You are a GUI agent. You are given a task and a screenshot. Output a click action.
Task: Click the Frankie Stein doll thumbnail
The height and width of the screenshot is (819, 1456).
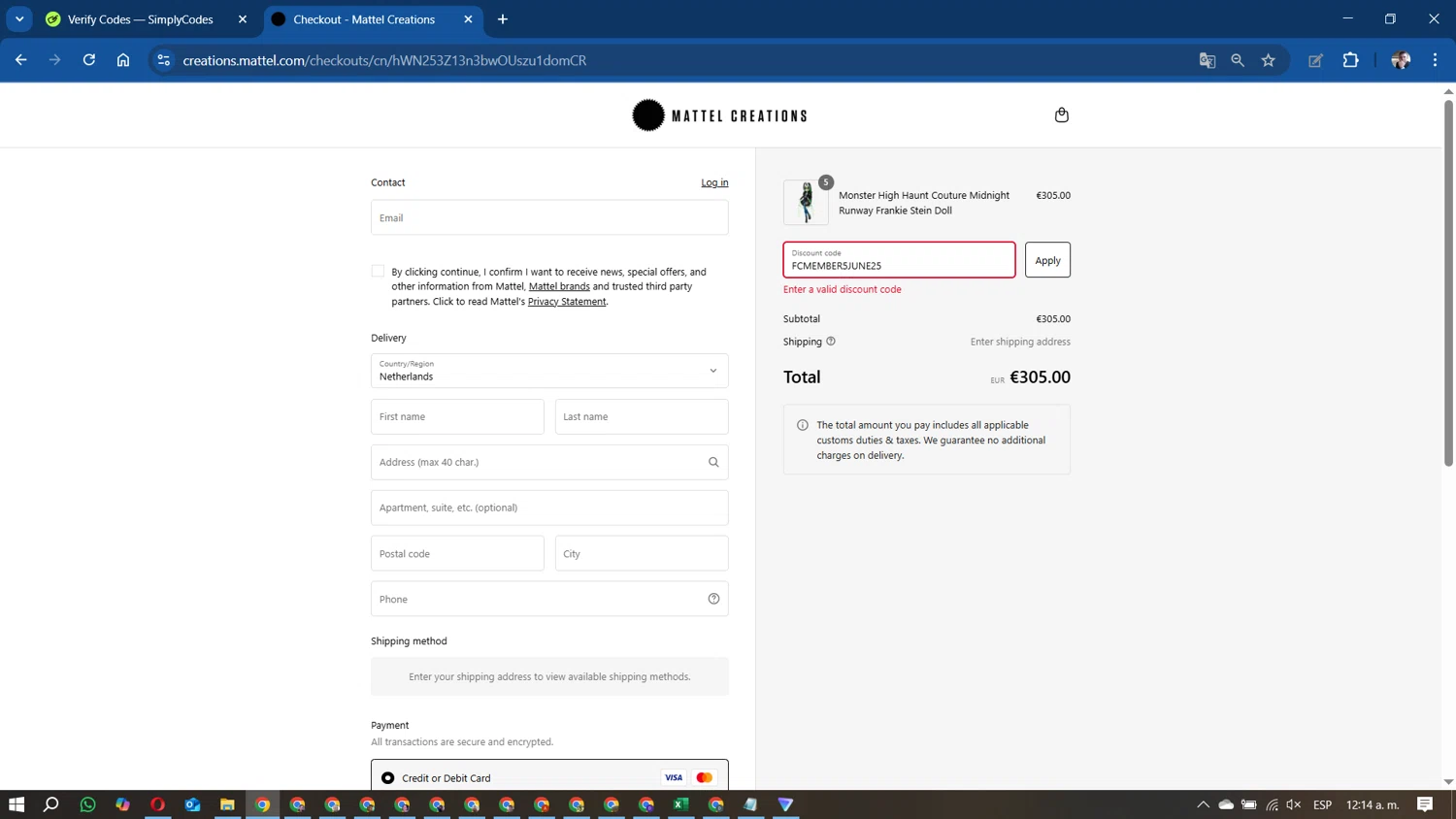(806, 203)
